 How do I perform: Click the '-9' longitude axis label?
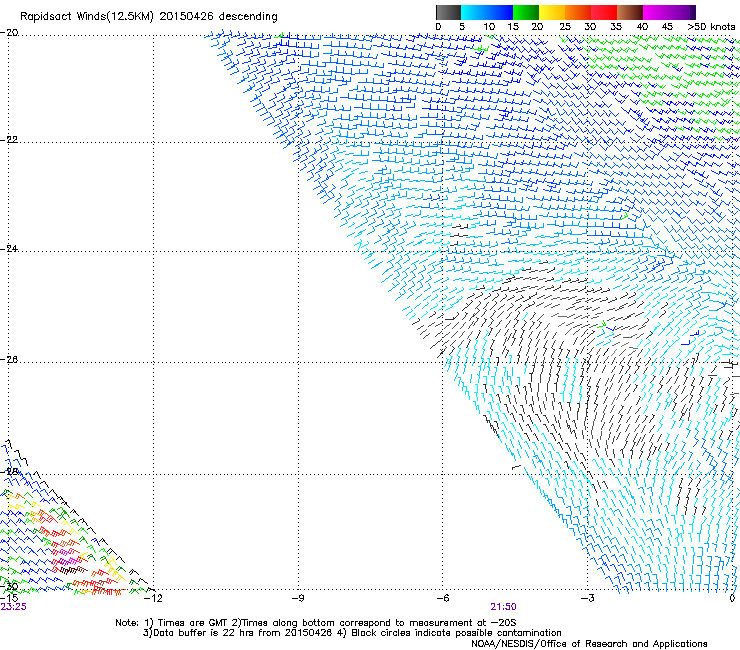click(298, 598)
